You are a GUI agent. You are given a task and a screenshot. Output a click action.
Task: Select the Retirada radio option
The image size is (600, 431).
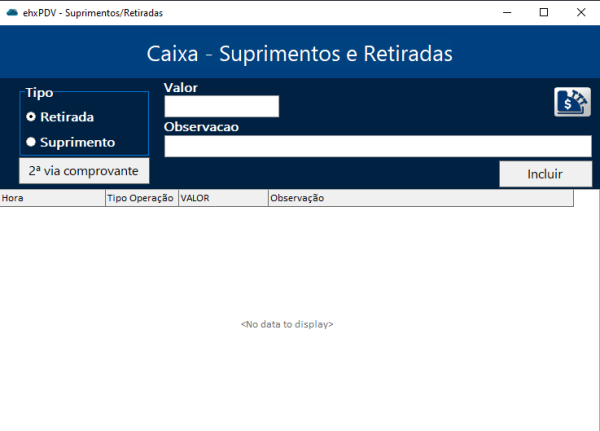pos(31,117)
